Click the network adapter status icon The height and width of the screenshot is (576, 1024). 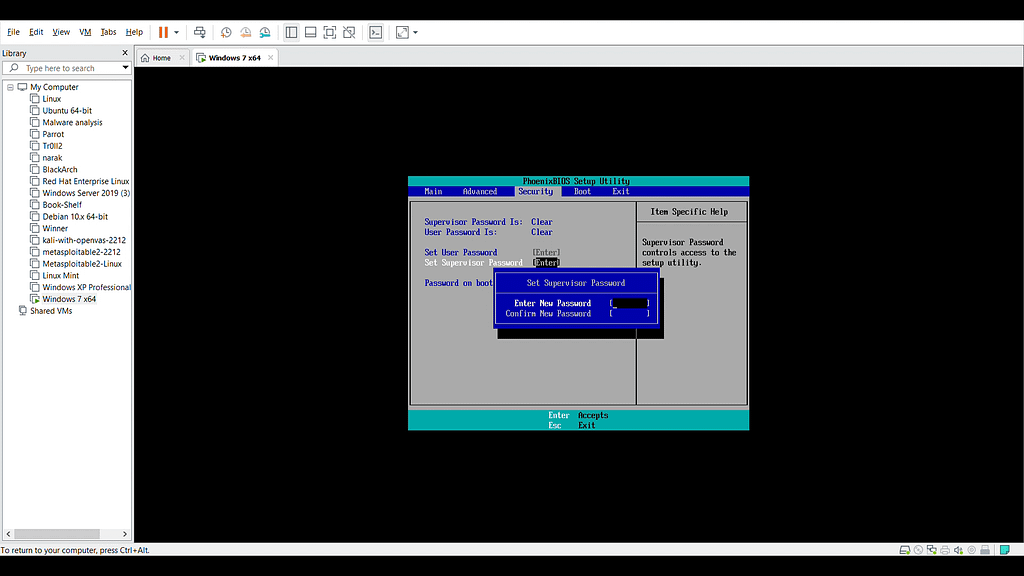tap(932, 550)
